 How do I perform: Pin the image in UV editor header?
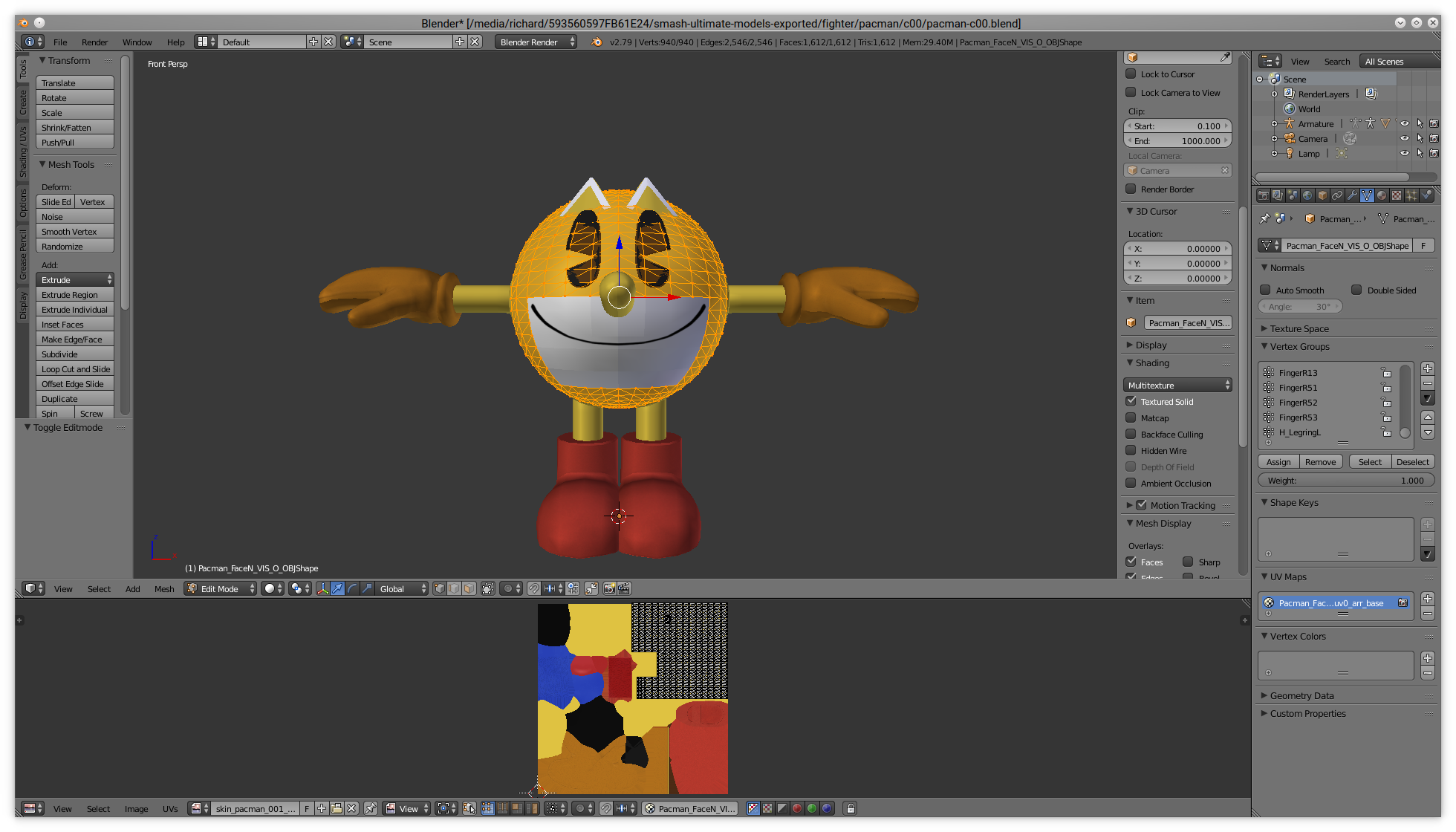371,808
